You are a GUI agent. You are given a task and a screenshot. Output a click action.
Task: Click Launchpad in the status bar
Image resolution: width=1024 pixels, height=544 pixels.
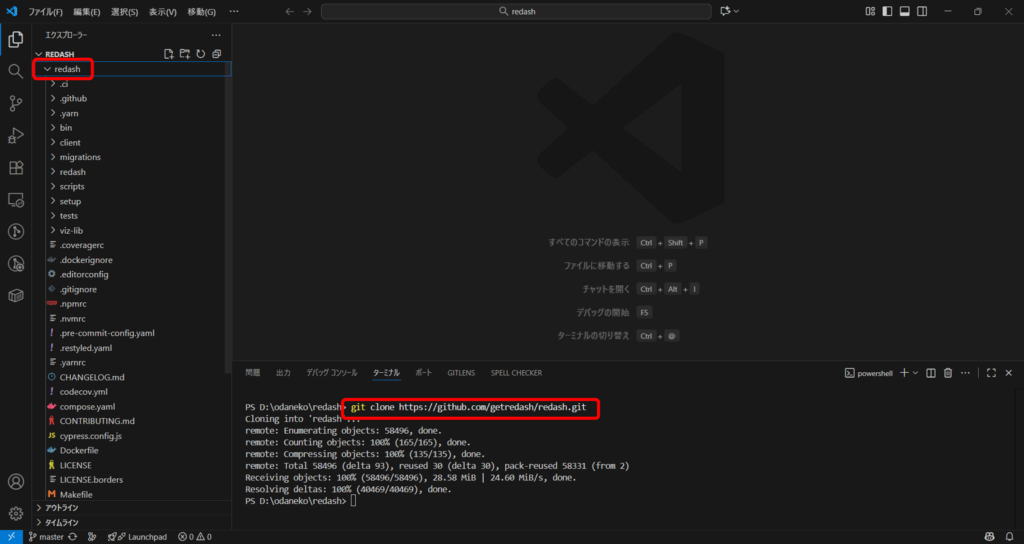[140, 537]
